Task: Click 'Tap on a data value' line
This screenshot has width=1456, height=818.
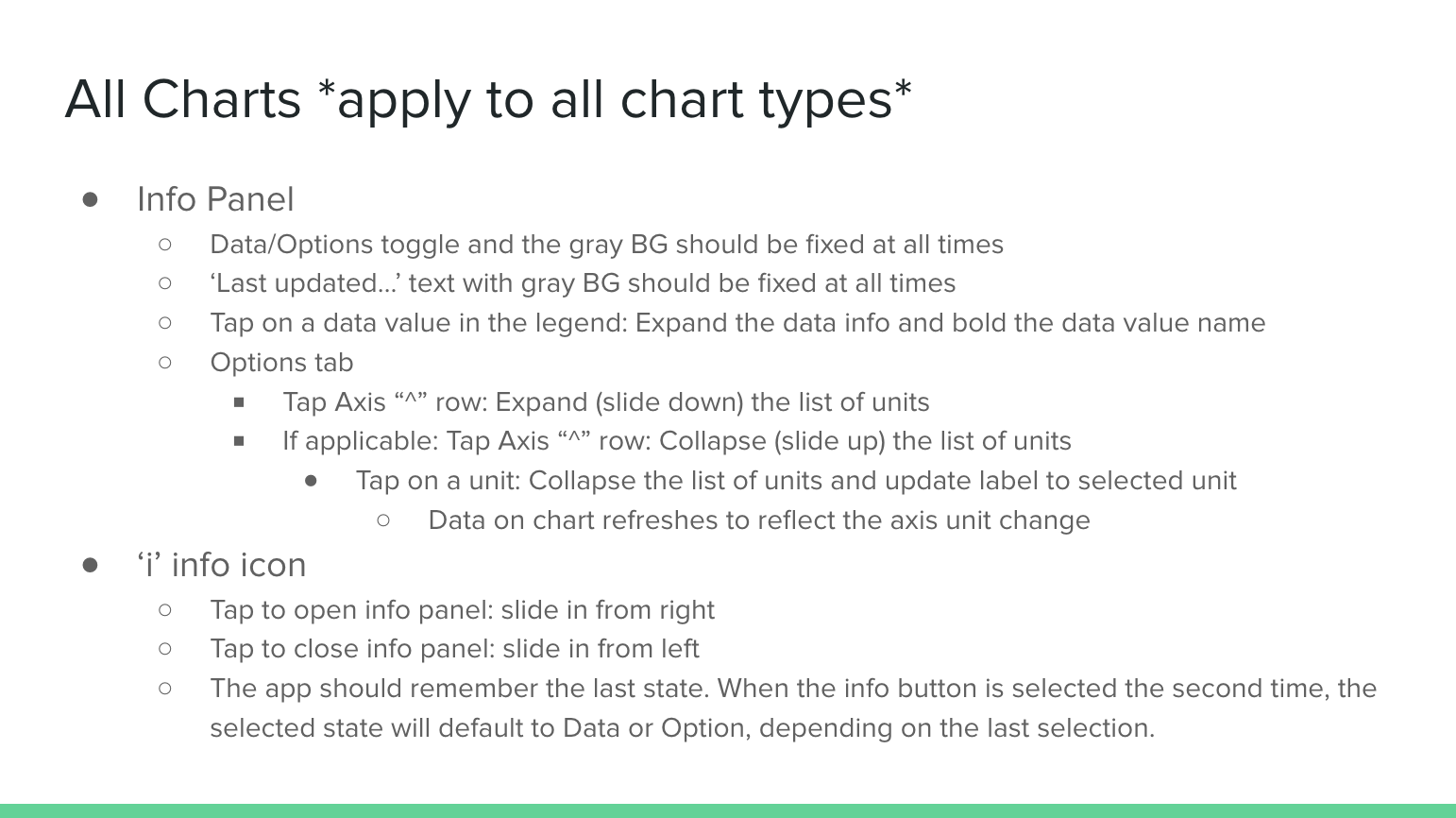Action: pyautogui.click(x=737, y=323)
